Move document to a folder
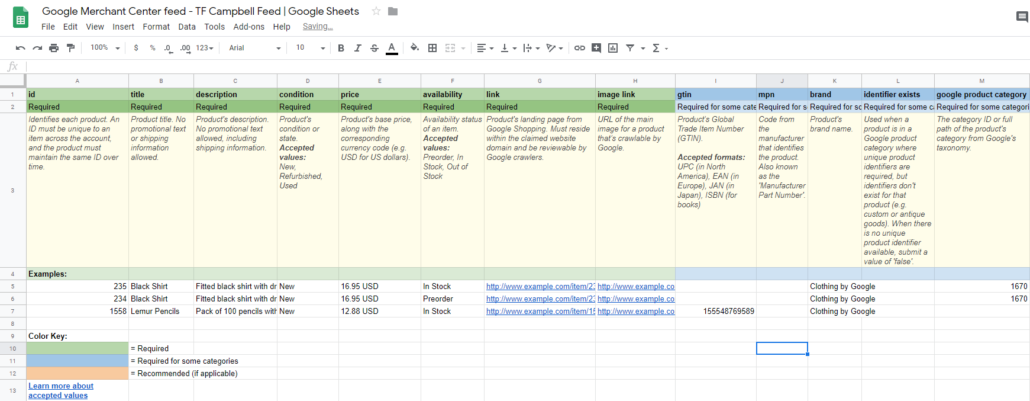Screen dimensions: 1030x401 [x=393, y=11]
